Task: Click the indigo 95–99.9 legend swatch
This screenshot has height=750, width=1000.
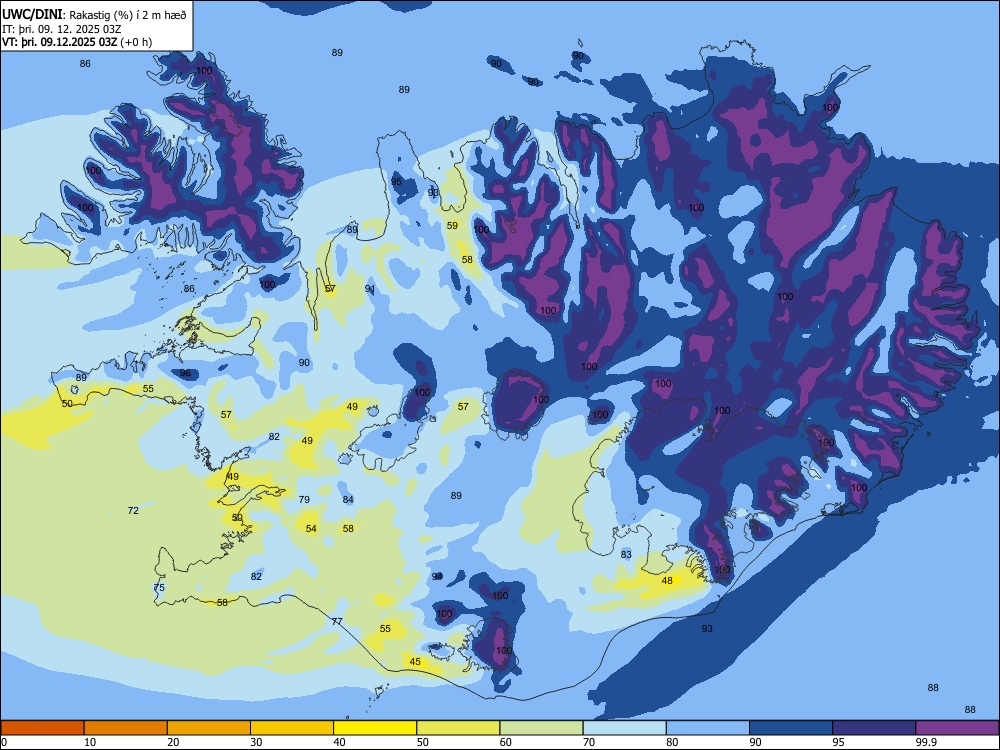Action: point(874,728)
